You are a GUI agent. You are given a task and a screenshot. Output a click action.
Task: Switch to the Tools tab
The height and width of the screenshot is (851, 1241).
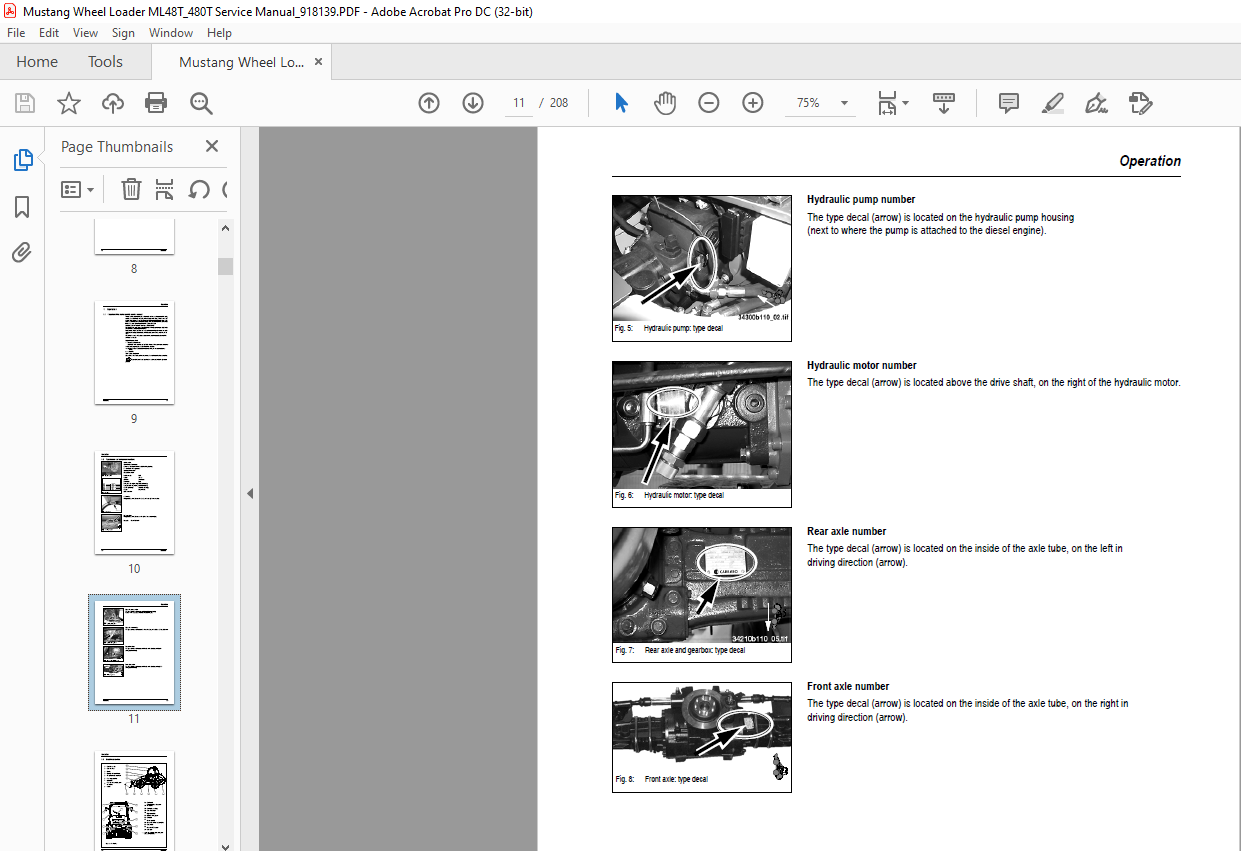point(105,62)
